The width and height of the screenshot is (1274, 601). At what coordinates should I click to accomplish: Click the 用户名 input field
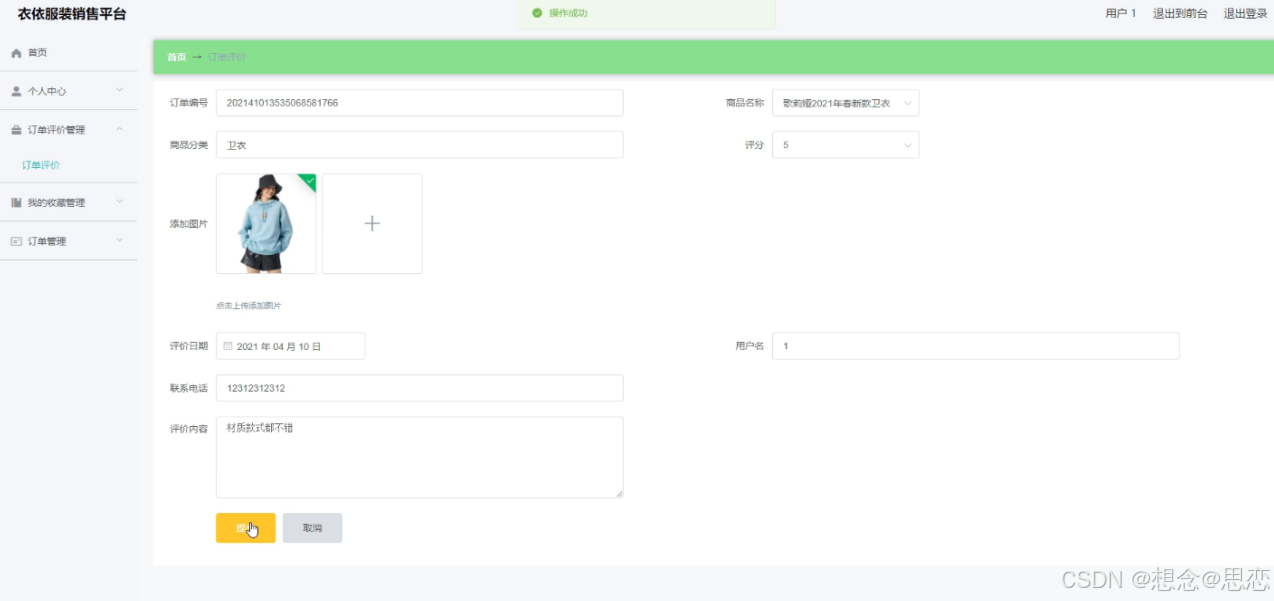pyautogui.click(x=976, y=346)
